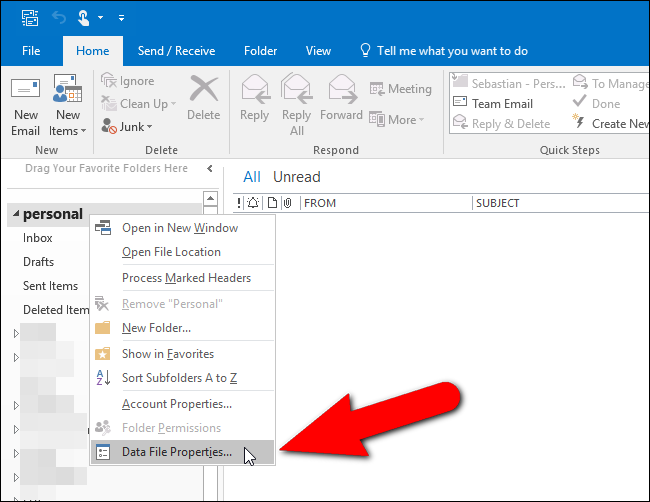This screenshot has width=650, height=502.
Task: Click the Tell me what you want field
Action: click(x=450, y=51)
